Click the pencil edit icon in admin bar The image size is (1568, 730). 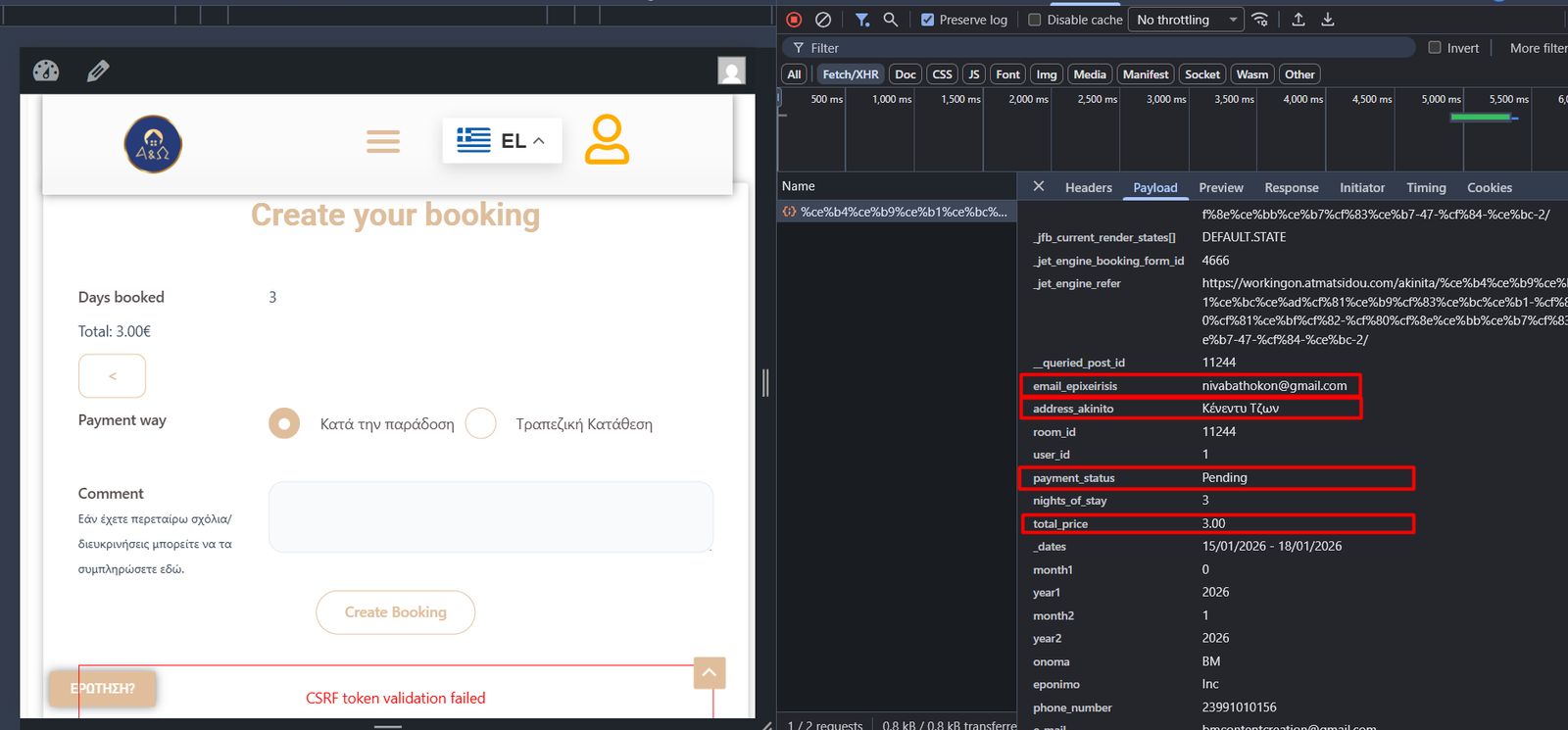(98, 71)
